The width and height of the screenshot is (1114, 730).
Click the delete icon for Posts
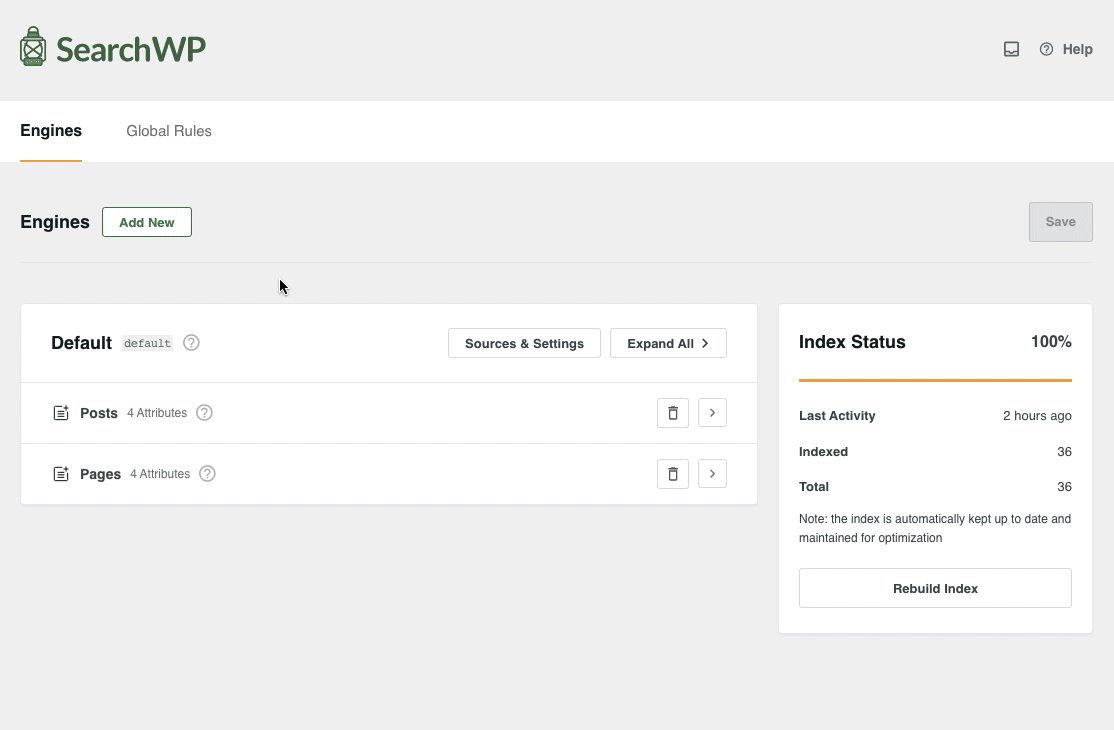pos(672,412)
